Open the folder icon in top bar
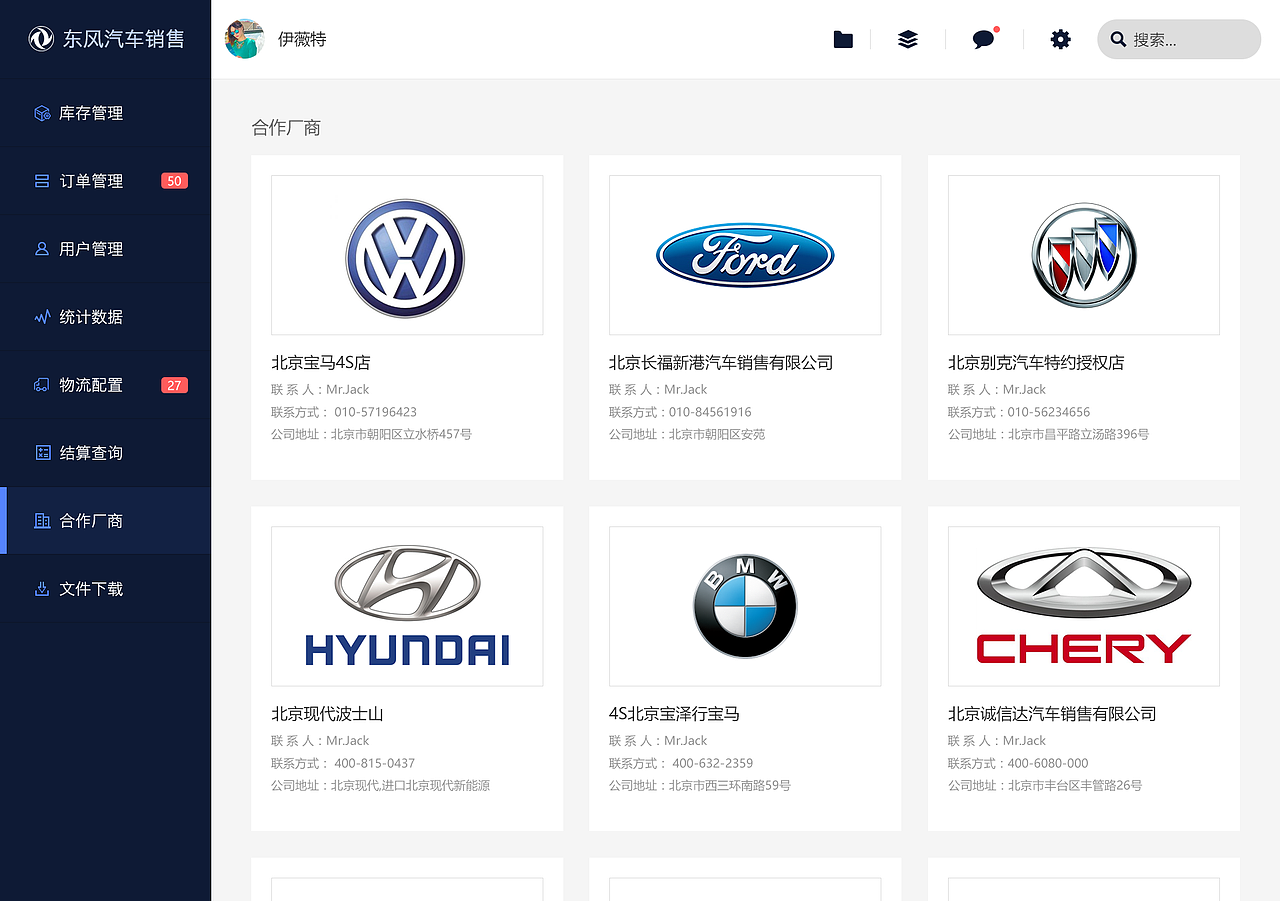This screenshot has width=1280, height=901. 843,39
